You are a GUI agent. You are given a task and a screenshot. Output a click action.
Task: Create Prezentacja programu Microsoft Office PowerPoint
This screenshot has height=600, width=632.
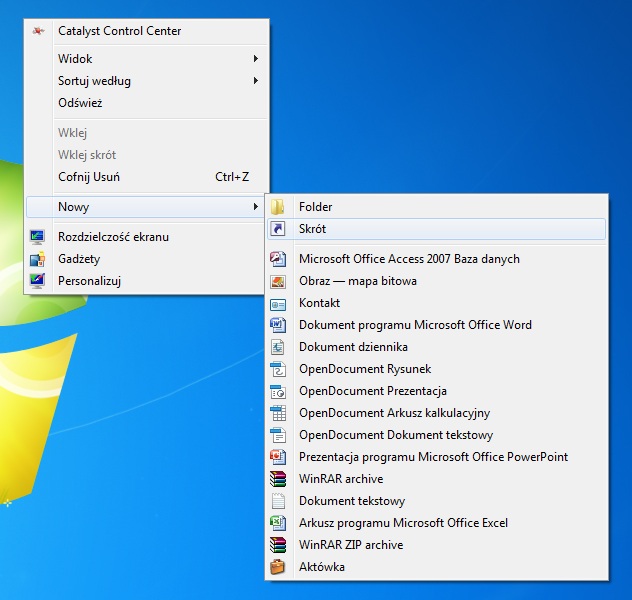[437, 457]
